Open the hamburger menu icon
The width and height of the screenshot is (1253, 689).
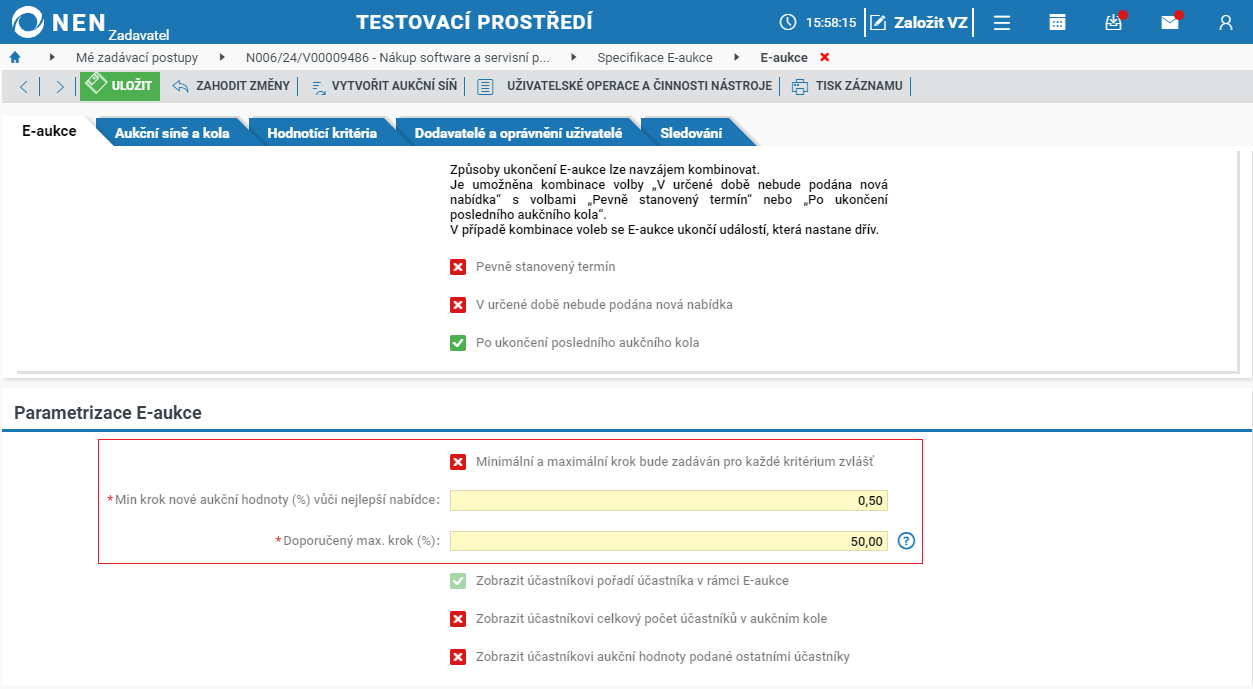click(x=1002, y=22)
